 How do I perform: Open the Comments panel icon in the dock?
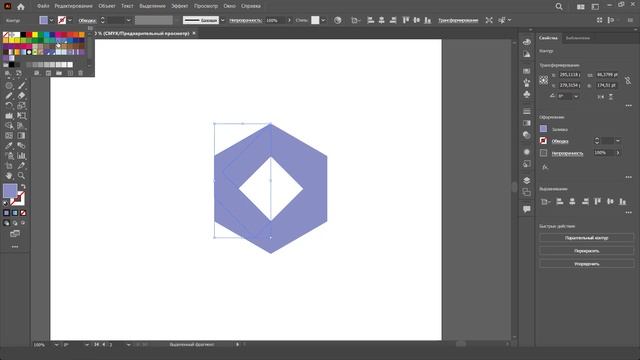(x=527, y=209)
